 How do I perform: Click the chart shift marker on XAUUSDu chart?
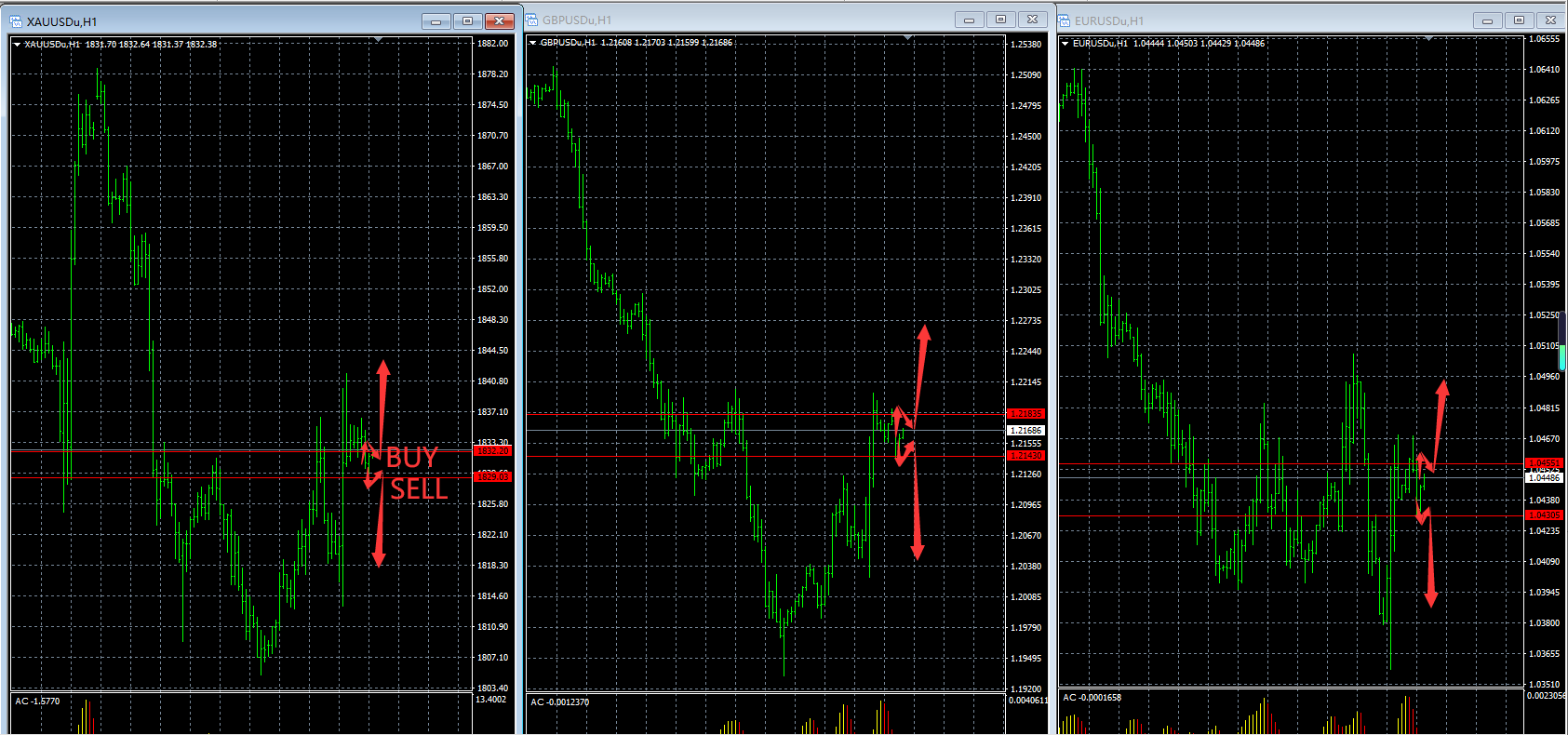coord(378,40)
